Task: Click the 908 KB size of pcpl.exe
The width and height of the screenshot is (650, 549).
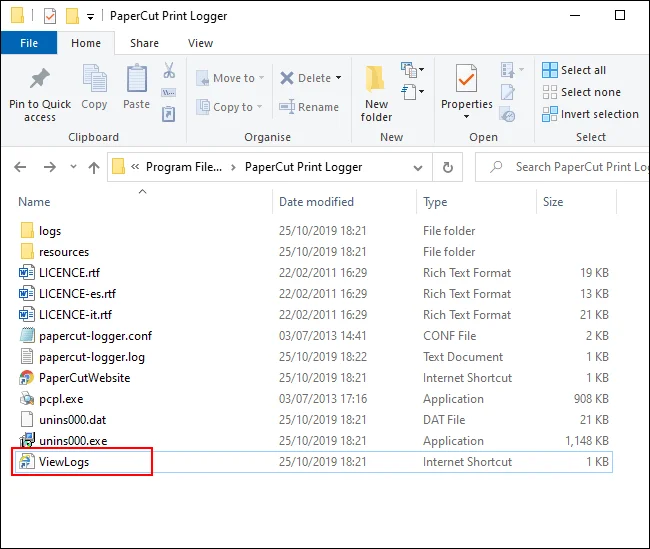Action: click(591, 399)
